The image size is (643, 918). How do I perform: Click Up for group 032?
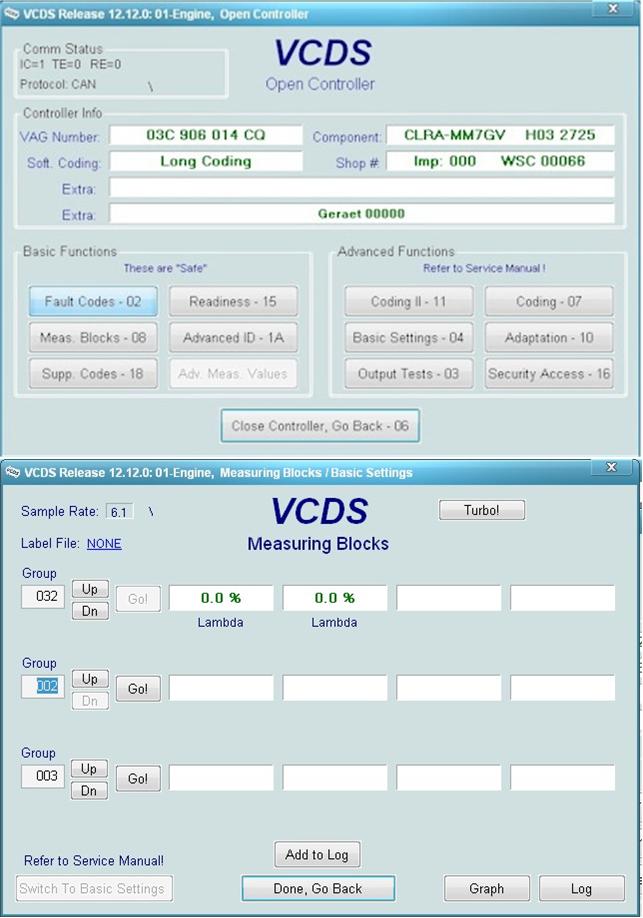click(90, 589)
